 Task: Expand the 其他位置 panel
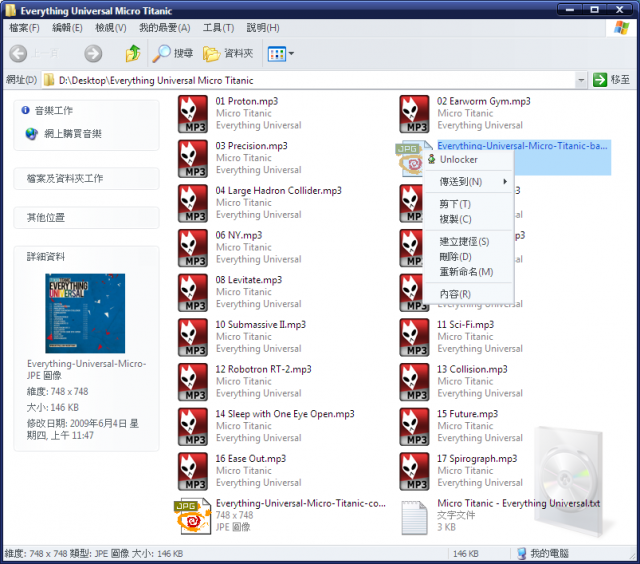coord(86,218)
